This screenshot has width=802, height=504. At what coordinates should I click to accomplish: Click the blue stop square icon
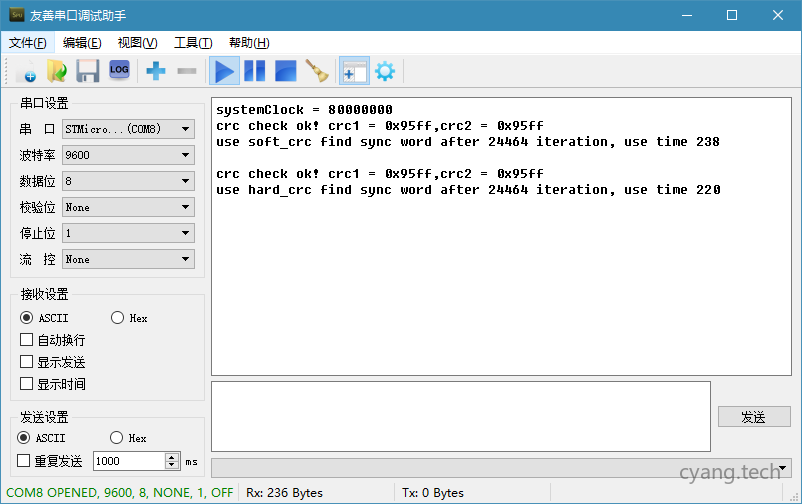(x=286, y=71)
